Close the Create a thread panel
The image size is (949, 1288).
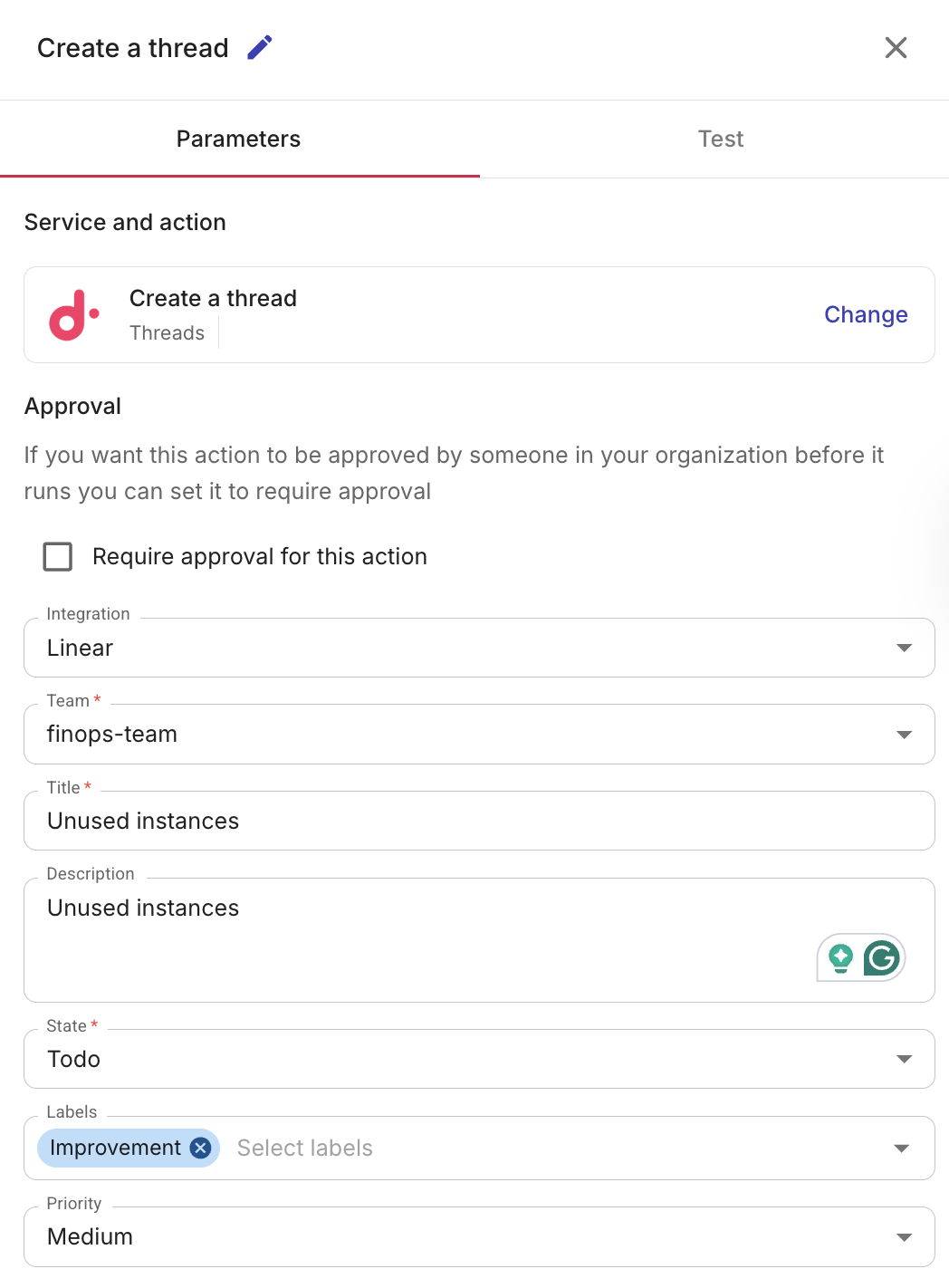pos(895,47)
